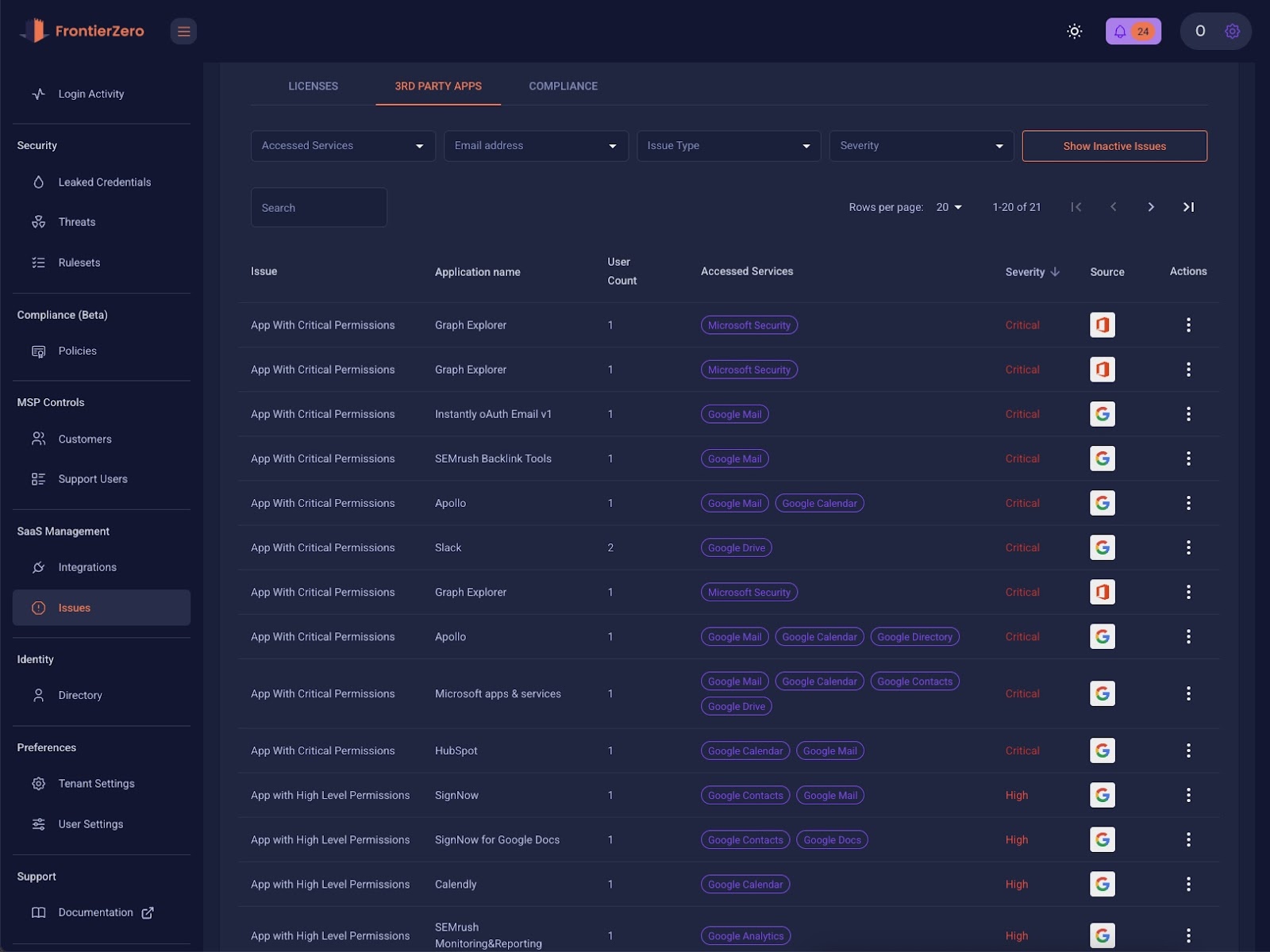Switch to the Licenses tab
The image size is (1270, 952).
(313, 86)
